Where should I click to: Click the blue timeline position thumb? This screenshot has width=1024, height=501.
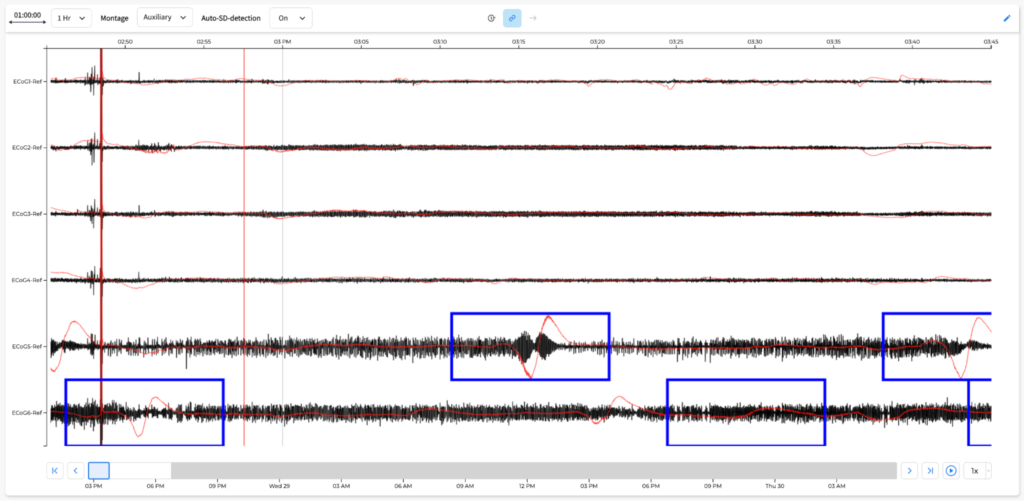(99, 470)
